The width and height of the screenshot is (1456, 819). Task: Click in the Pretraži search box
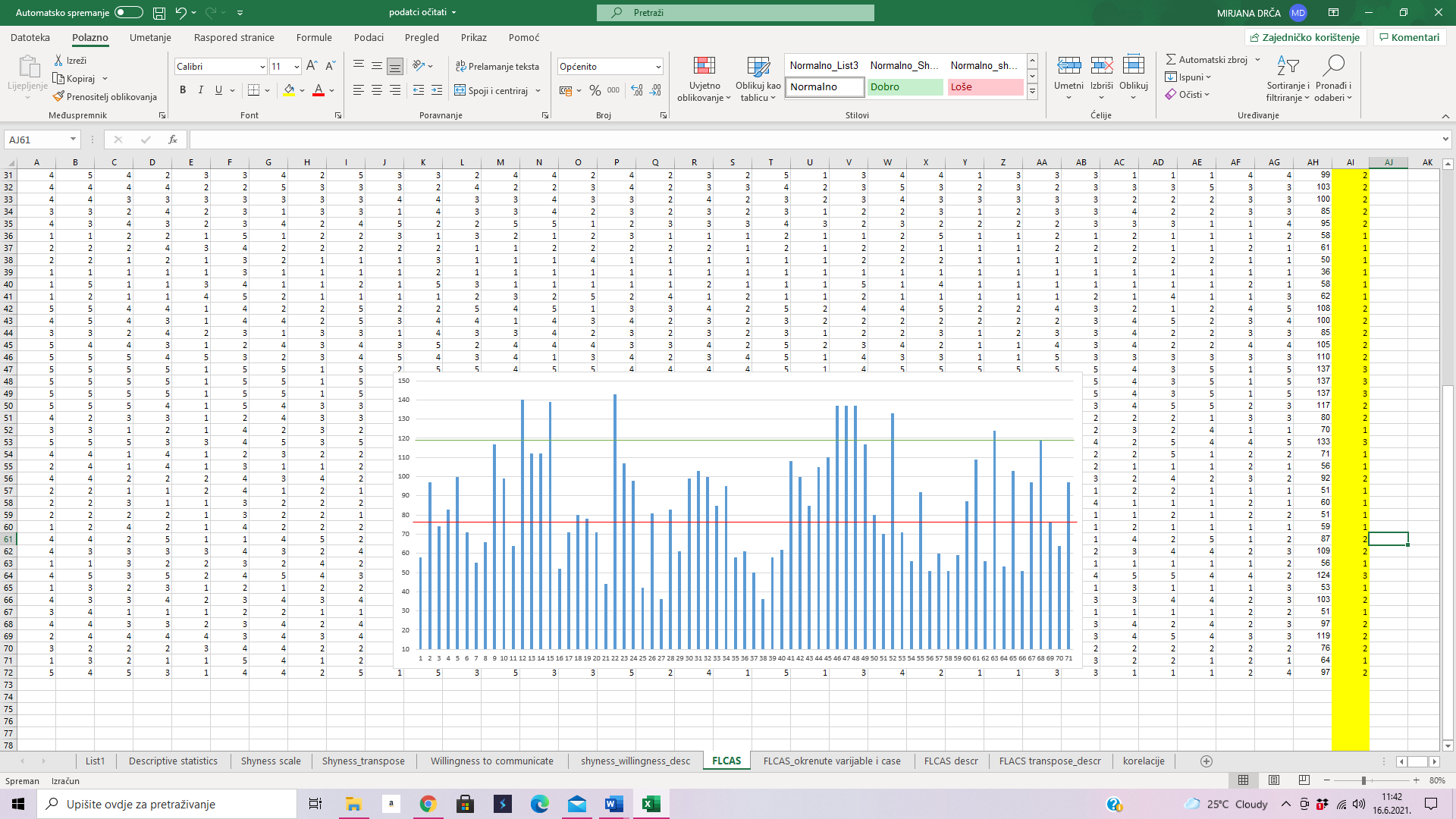[x=735, y=13]
